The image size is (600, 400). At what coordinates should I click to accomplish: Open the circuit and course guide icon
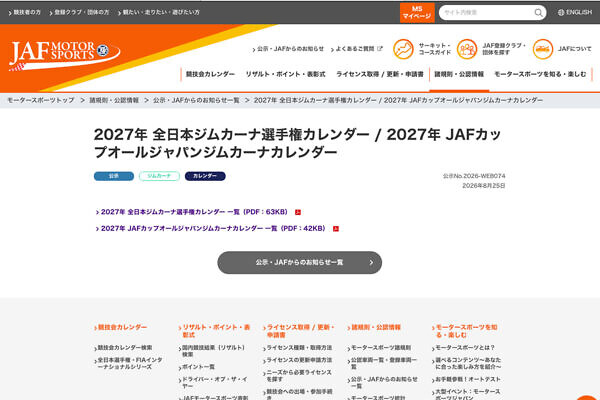403,49
